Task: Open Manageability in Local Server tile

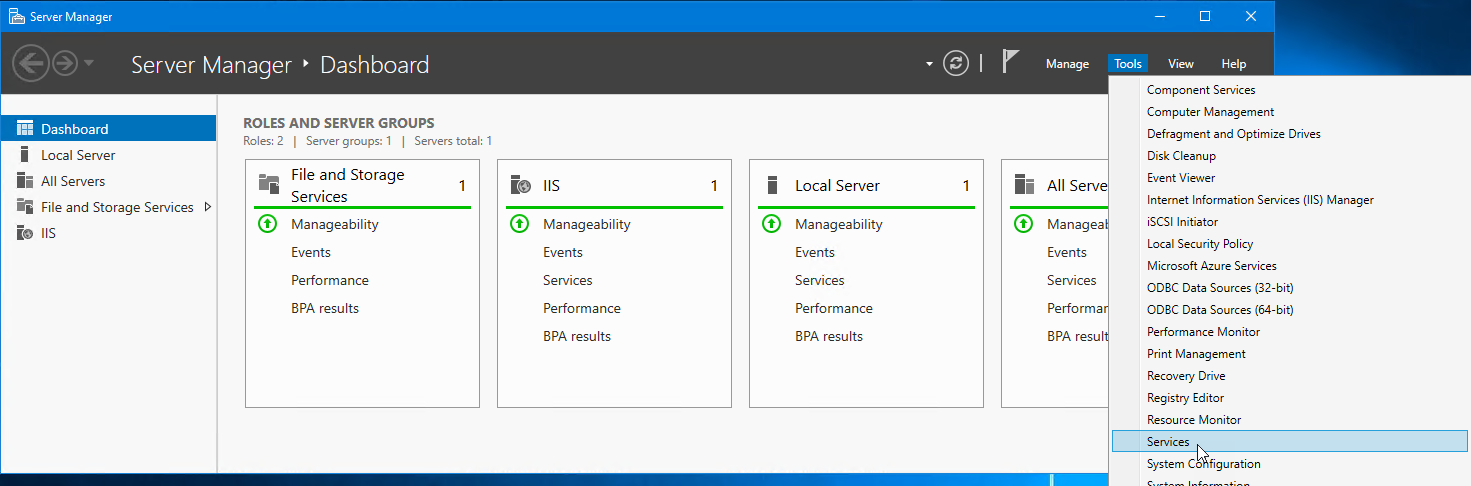Action: click(839, 224)
